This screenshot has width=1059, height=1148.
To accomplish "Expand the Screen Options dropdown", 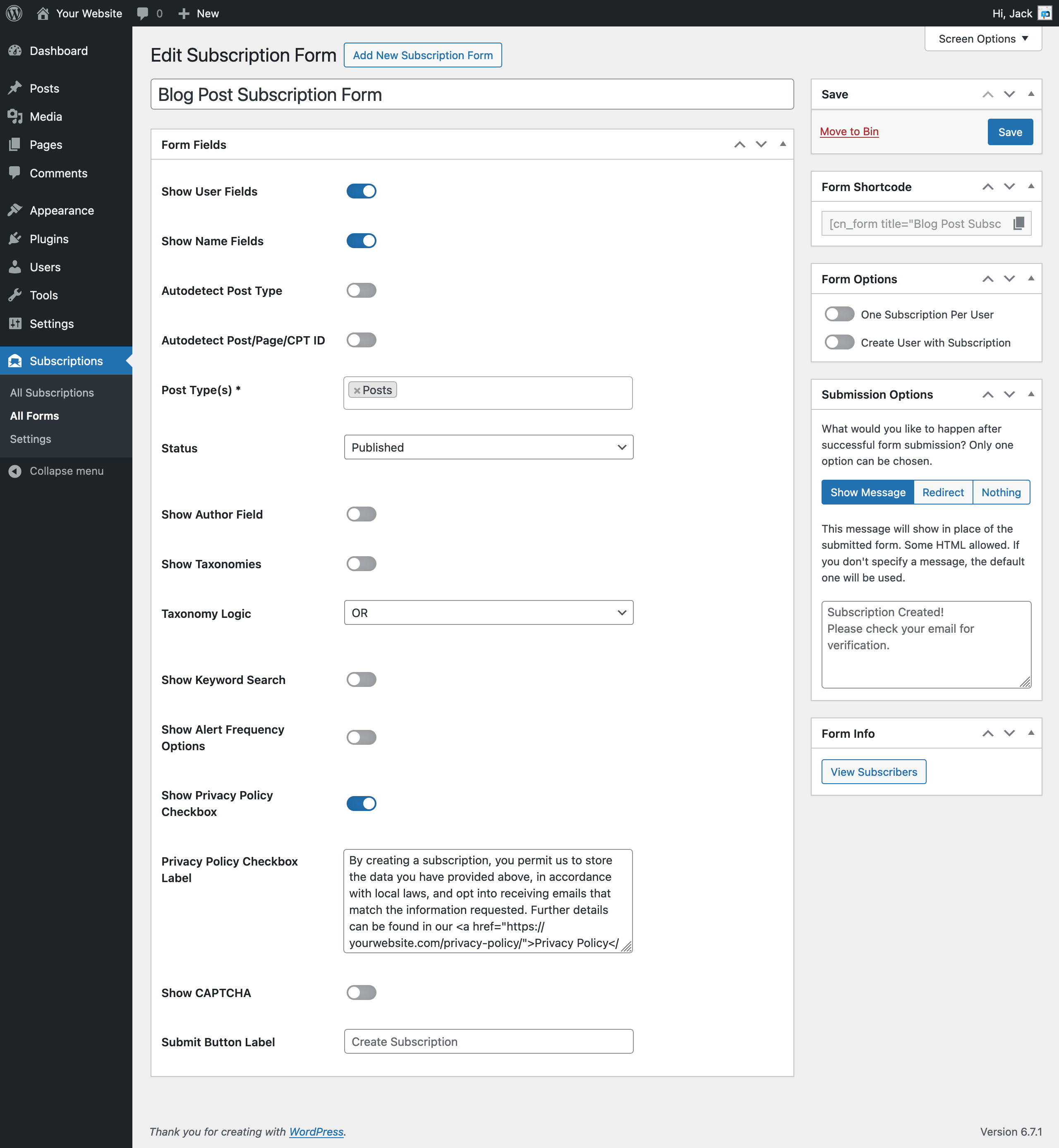I will click(983, 38).
